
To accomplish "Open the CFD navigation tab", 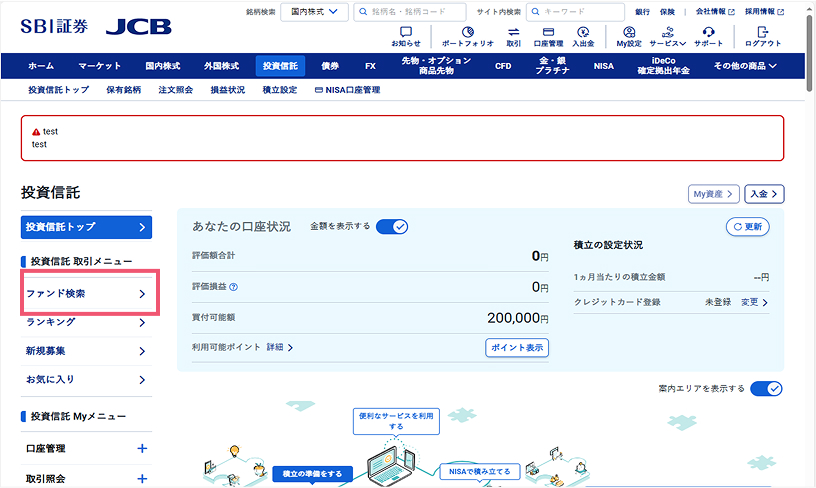I will point(503,66).
